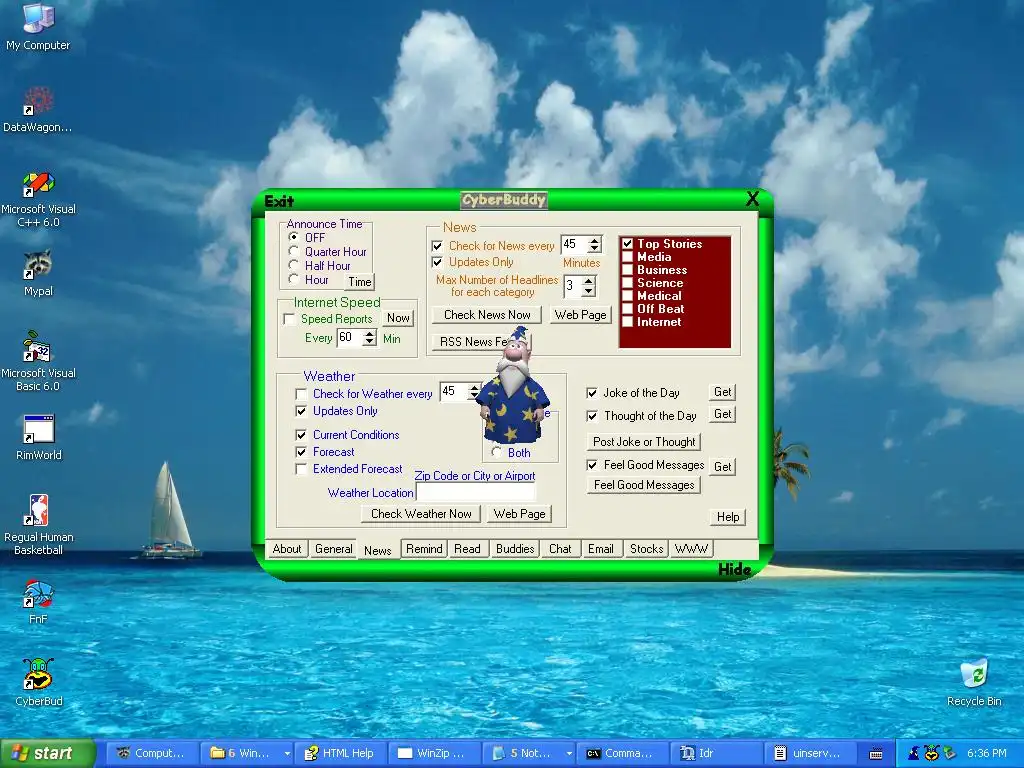
Task: Click the weather interval field showing 45
Action: 454,391
